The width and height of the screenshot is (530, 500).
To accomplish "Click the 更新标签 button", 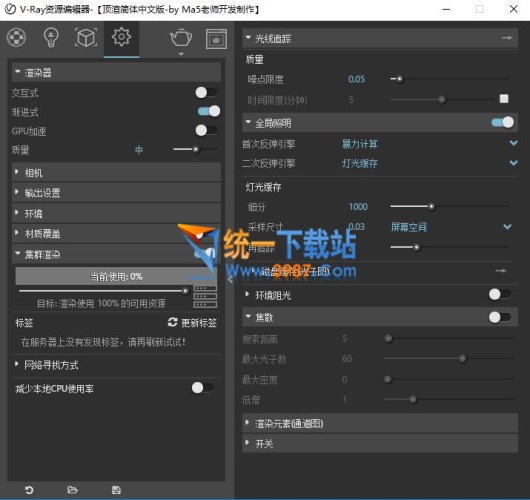I will click(x=192, y=323).
